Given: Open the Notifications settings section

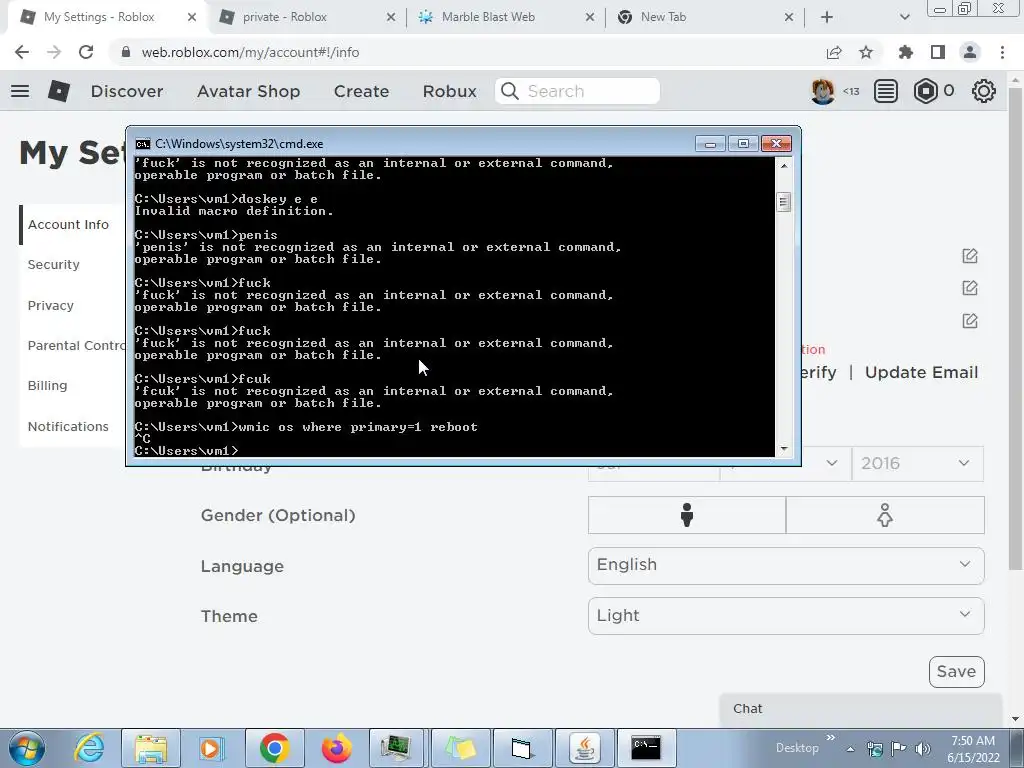Looking at the screenshot, I should 68,426.
